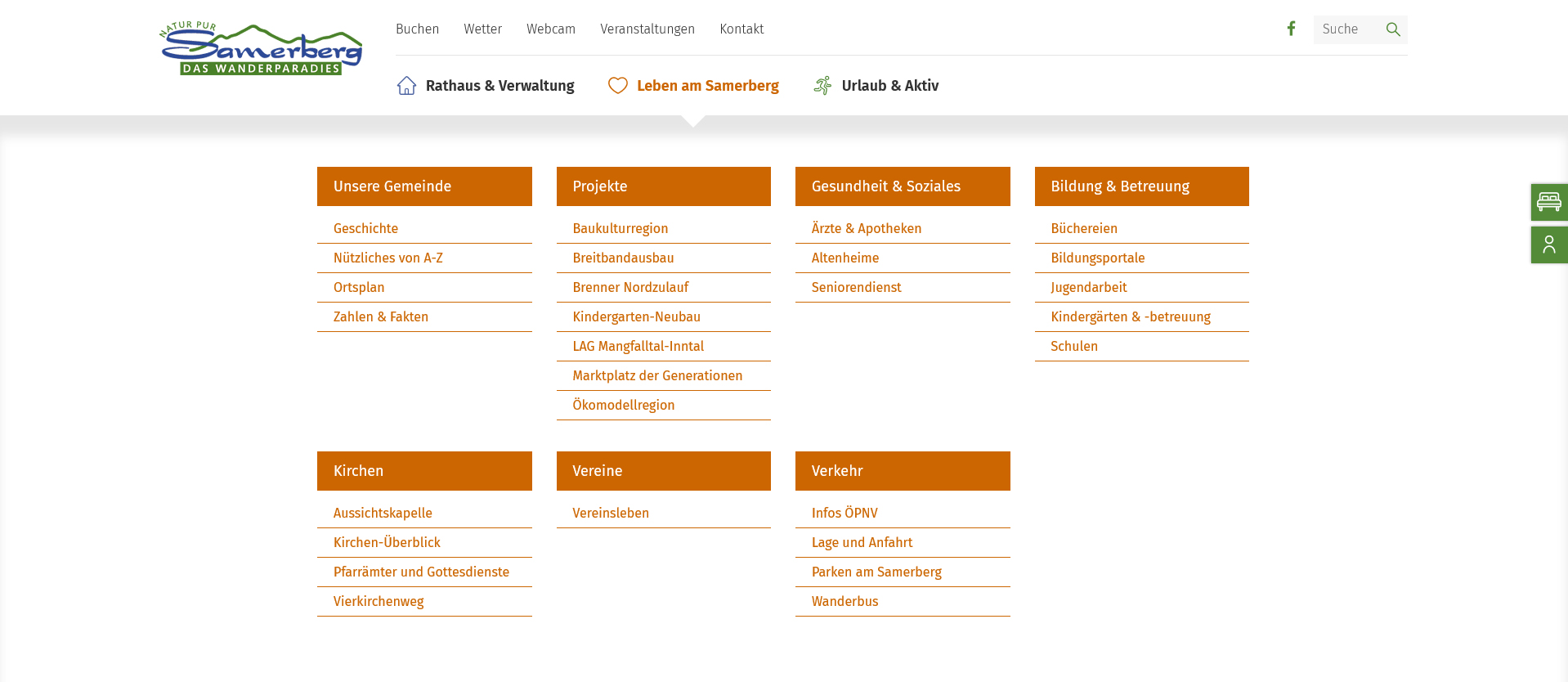Click the heart icon beside Leben
The image size is (1568, 682).
click(617, 86)
